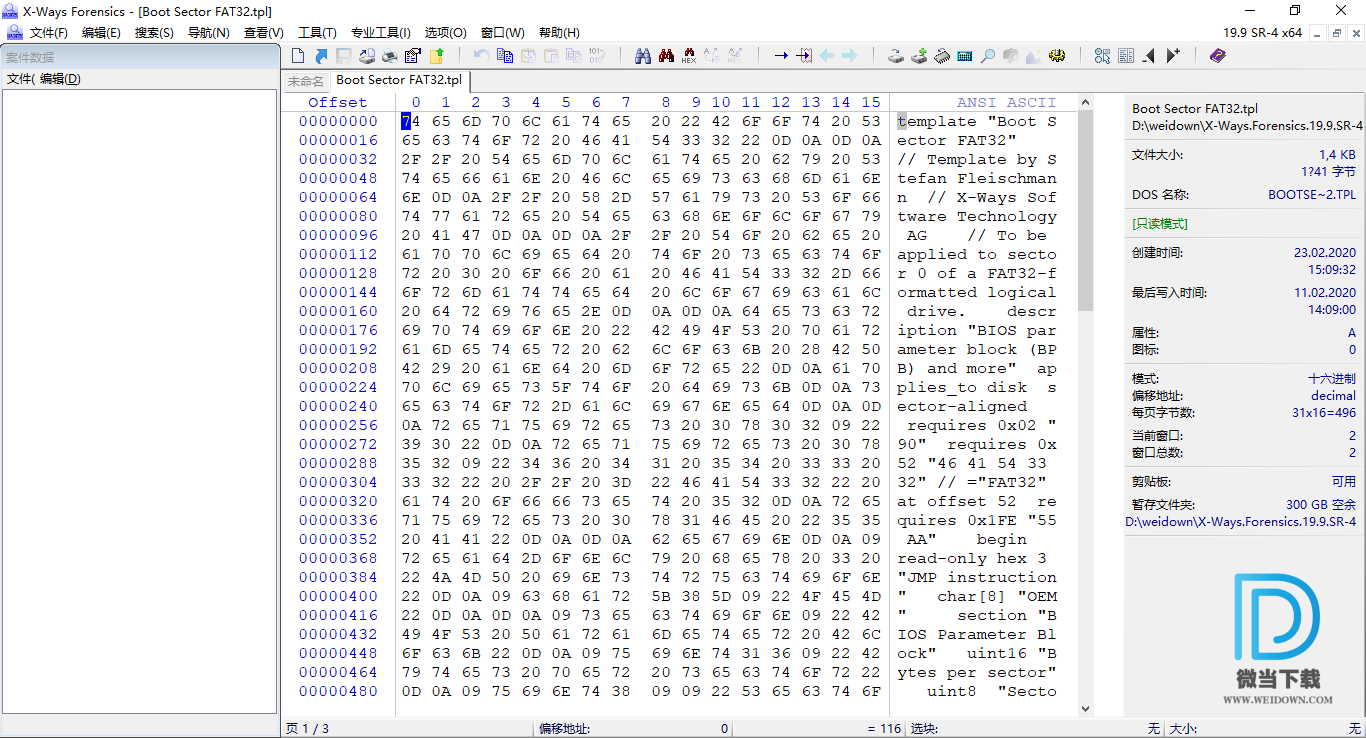Restore the inner document window via 19.9 SR-4 bar restore button
The image size is (1366, 738).
1337,33
